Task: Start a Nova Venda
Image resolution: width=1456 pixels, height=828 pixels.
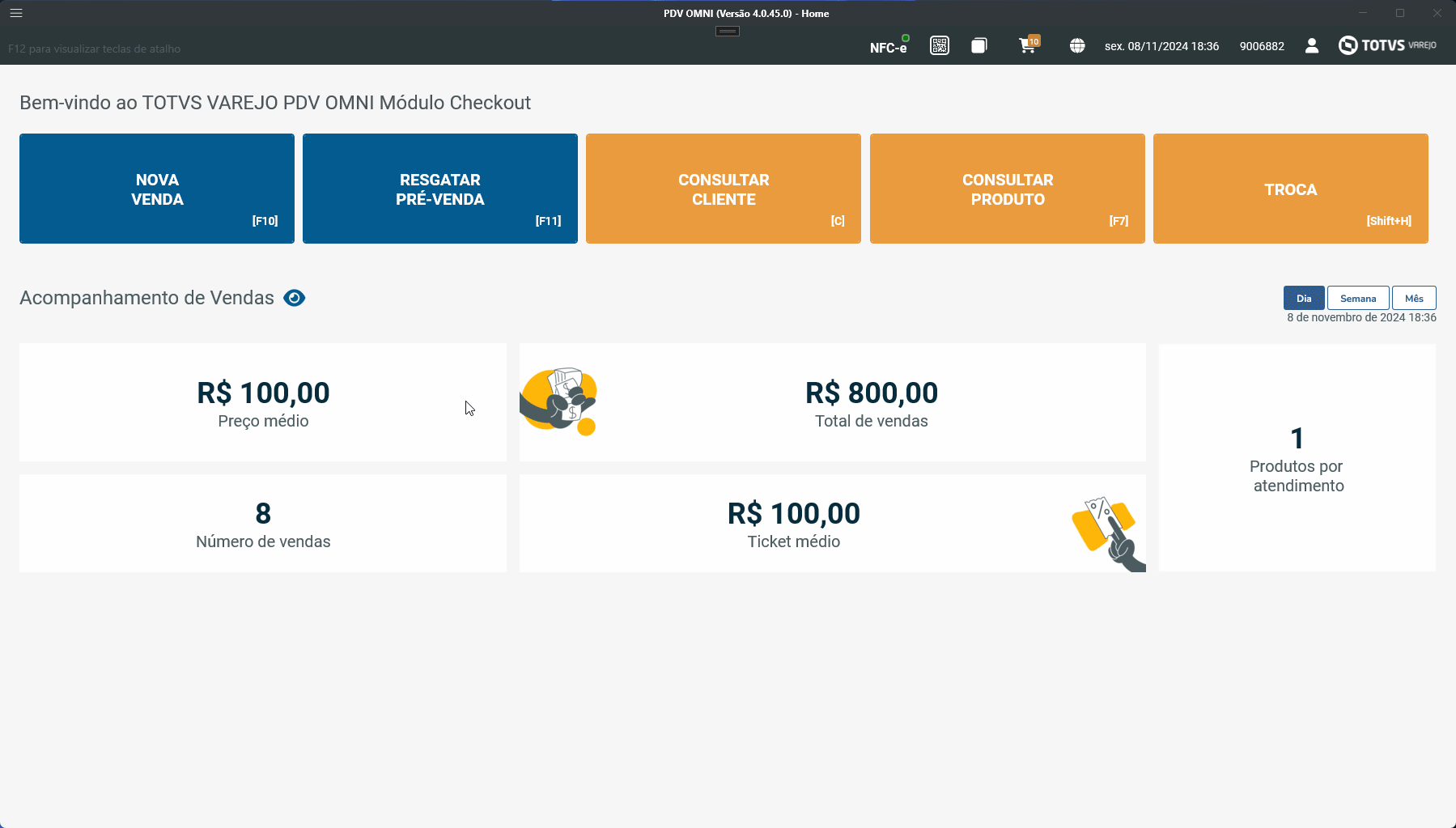Action: pyautogui.click(x=157, y=189)
